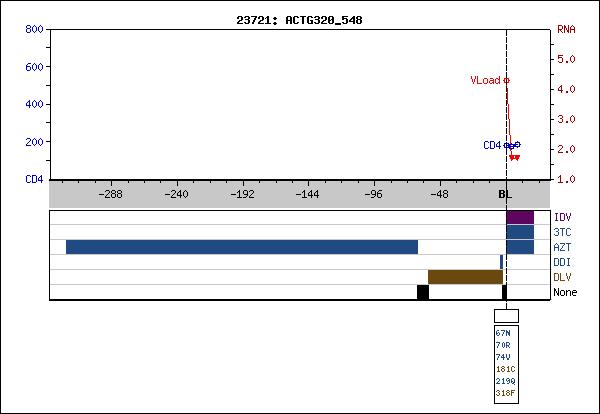Viewport: 600px width, 414px height.
Task: Select mutation 74V in the list
Action: click(x=503, y=357)
